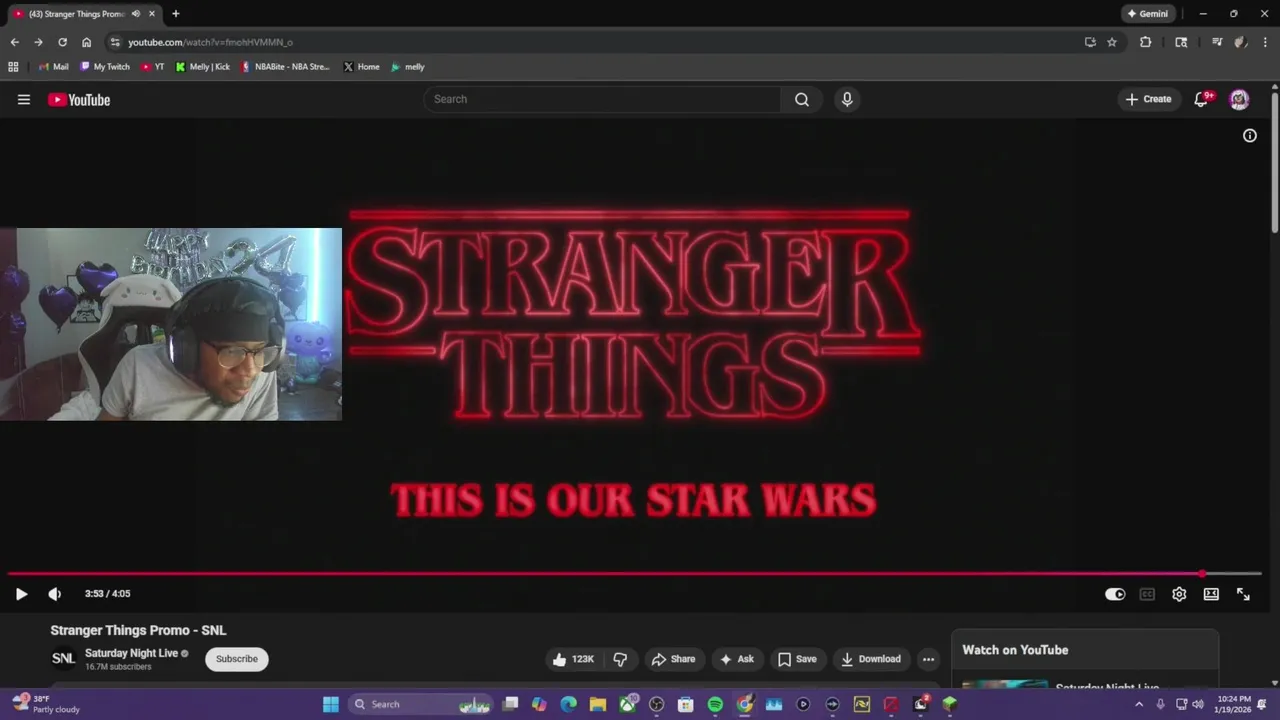Open the taskbar clock showing 10:24 PM
The height and width of the screenshot is (720, 1280).
click(1234, 704)
